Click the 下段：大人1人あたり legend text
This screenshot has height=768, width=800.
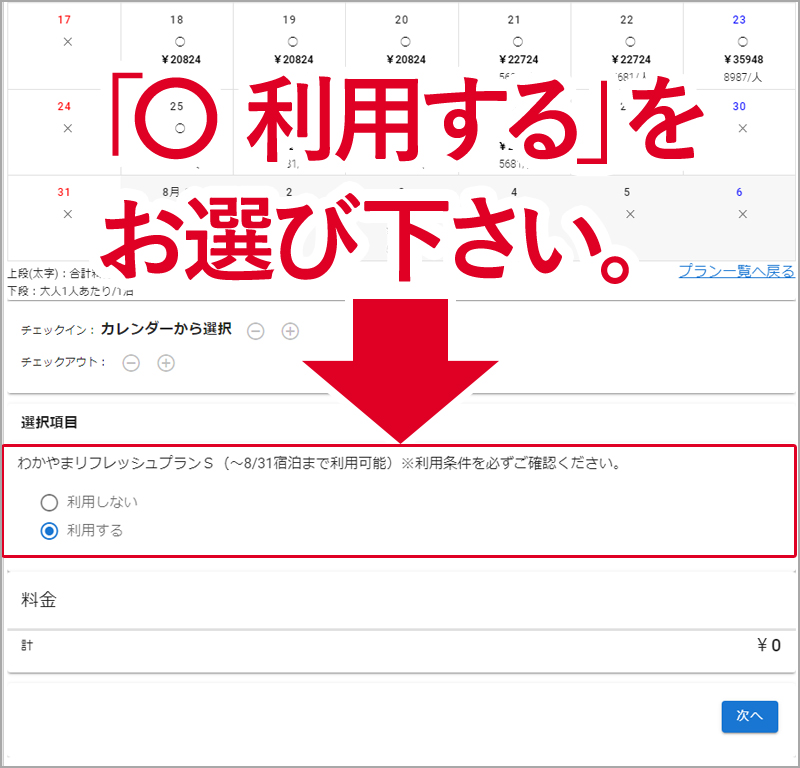click(x=70, y=291)
